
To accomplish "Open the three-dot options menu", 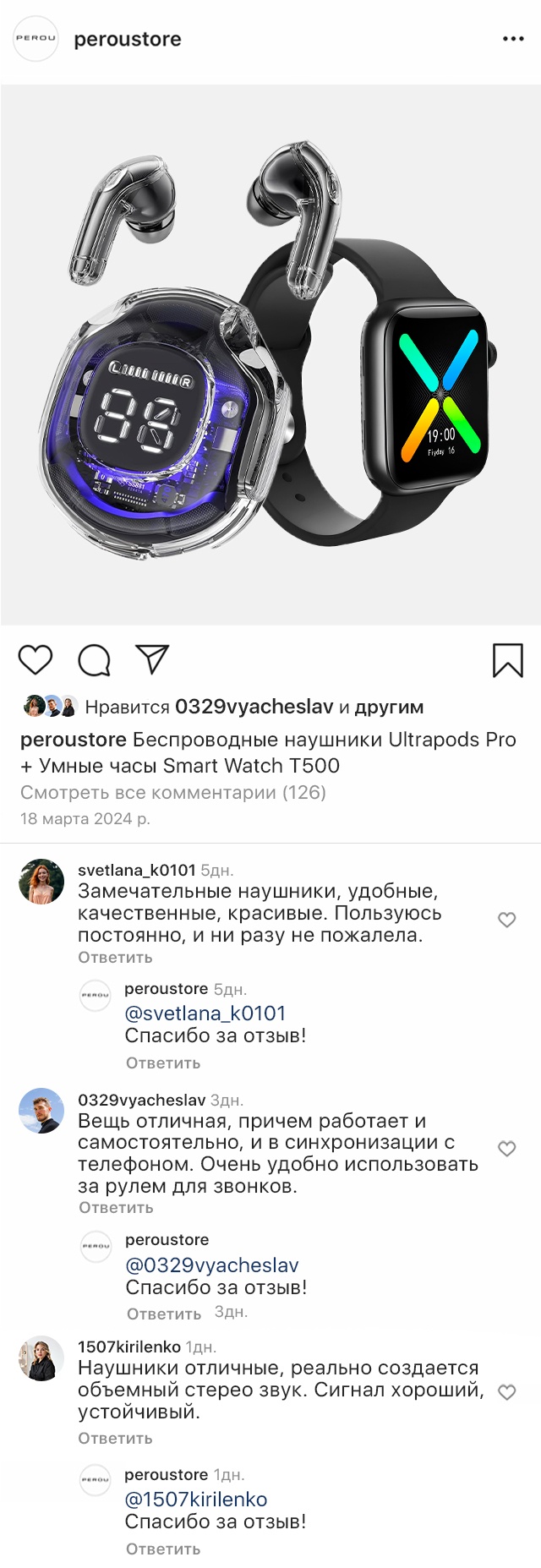I will 513,39.
